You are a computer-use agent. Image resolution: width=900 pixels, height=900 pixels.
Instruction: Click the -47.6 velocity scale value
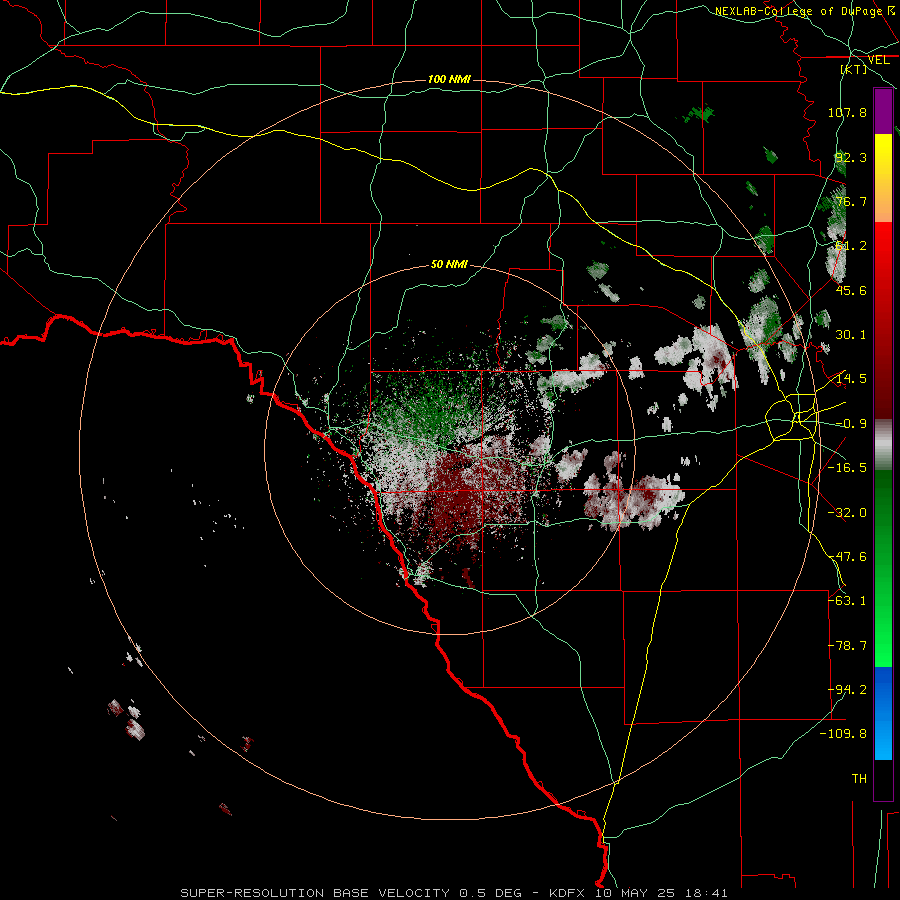coord(847,557)
